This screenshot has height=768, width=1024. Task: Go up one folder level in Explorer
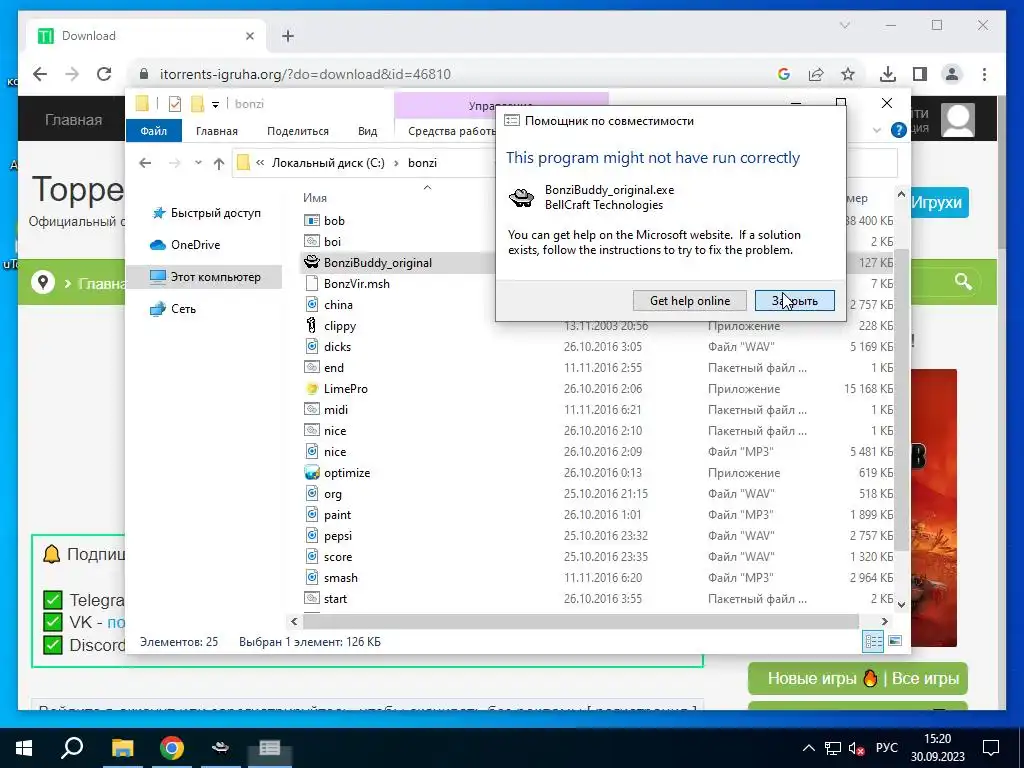tap(219, 163)
